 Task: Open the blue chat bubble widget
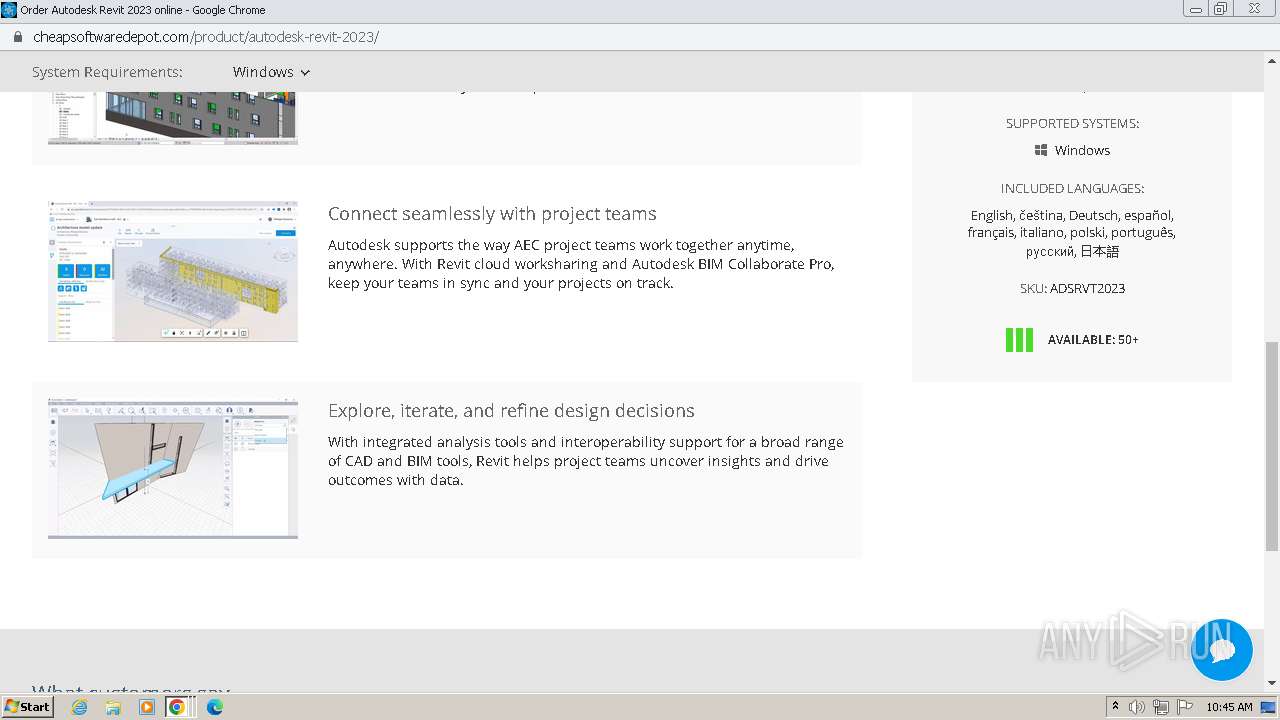1221,649
